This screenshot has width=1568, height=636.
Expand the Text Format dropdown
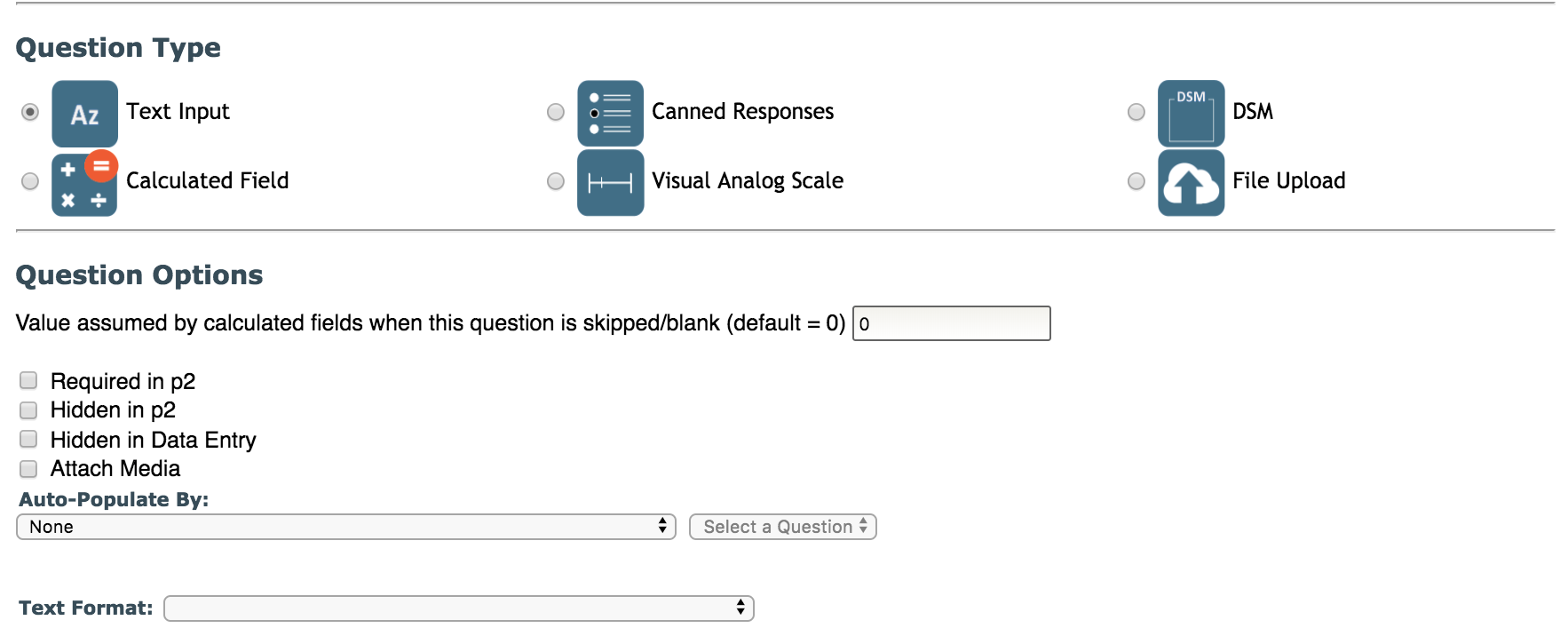[x=459, y=608]
